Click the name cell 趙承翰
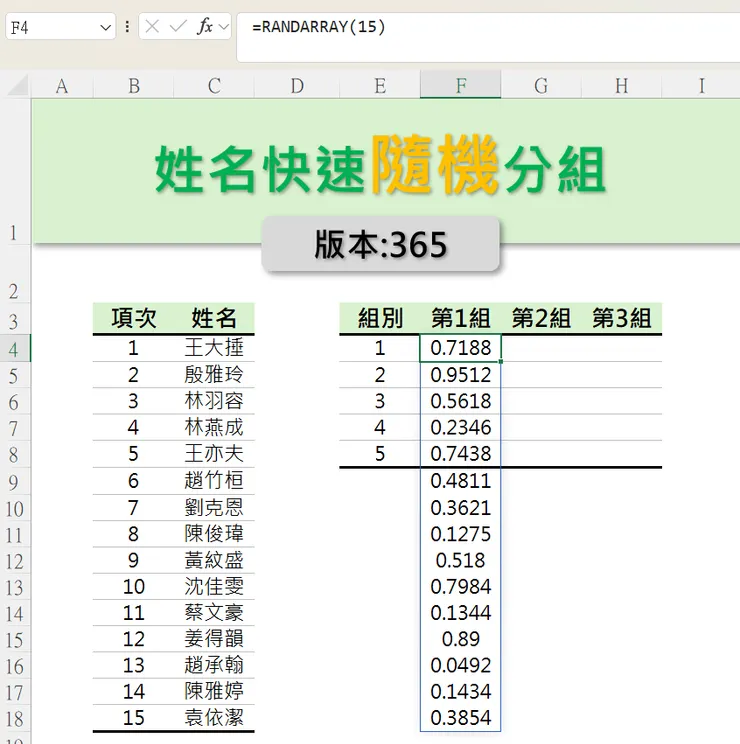 (x=214, y=665)
